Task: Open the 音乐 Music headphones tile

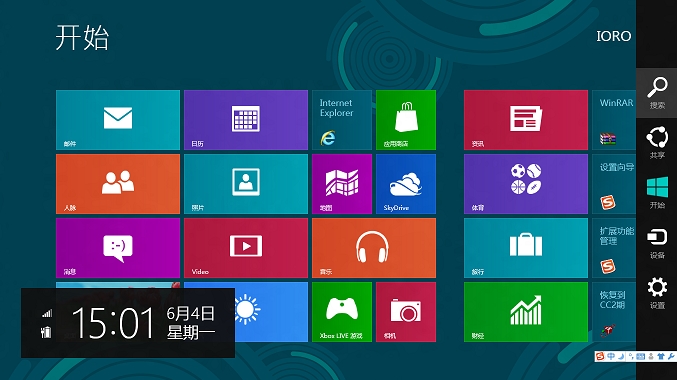Action: pos(374,248)
